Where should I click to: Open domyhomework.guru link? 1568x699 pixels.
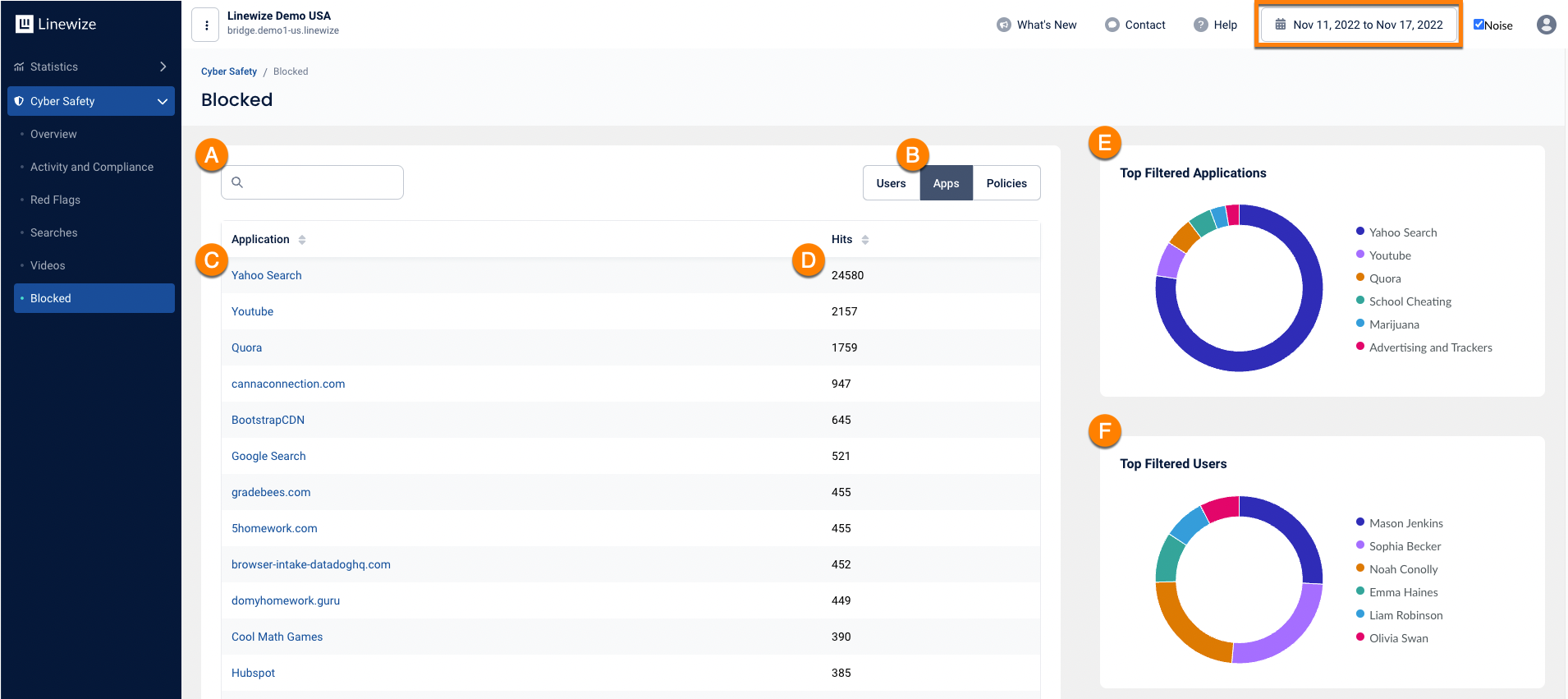[286, 600]
